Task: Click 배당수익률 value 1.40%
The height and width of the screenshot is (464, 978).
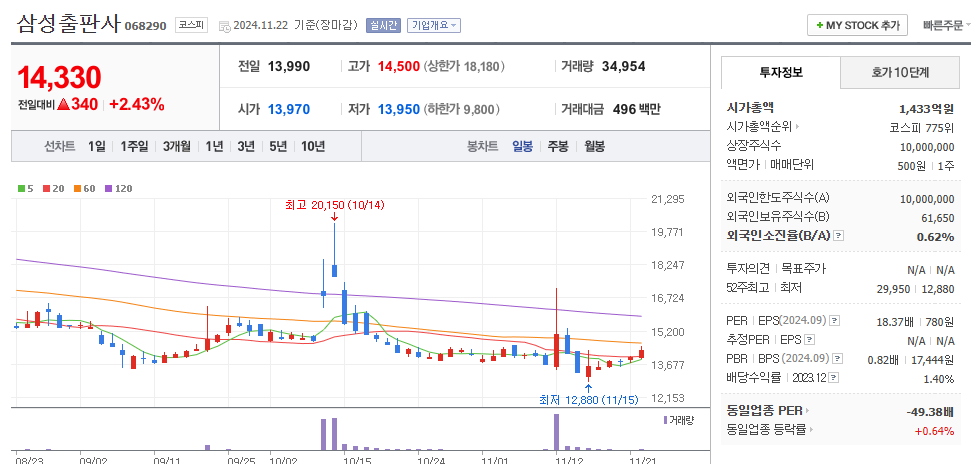Action: pyautogui.click(x=939, y=379)
